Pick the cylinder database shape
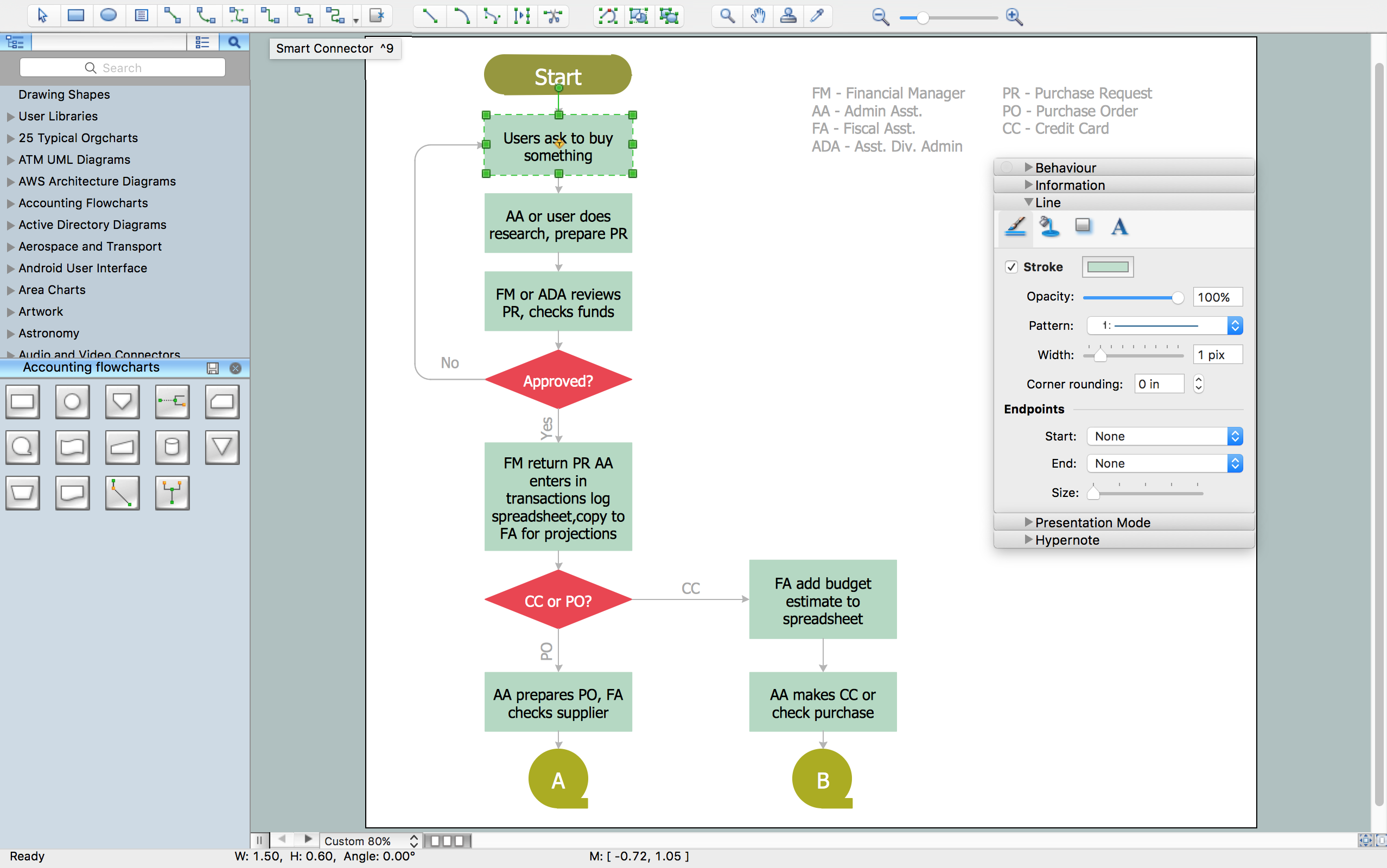This screenshot has width=1387, height=868. [x=172, y=447]
